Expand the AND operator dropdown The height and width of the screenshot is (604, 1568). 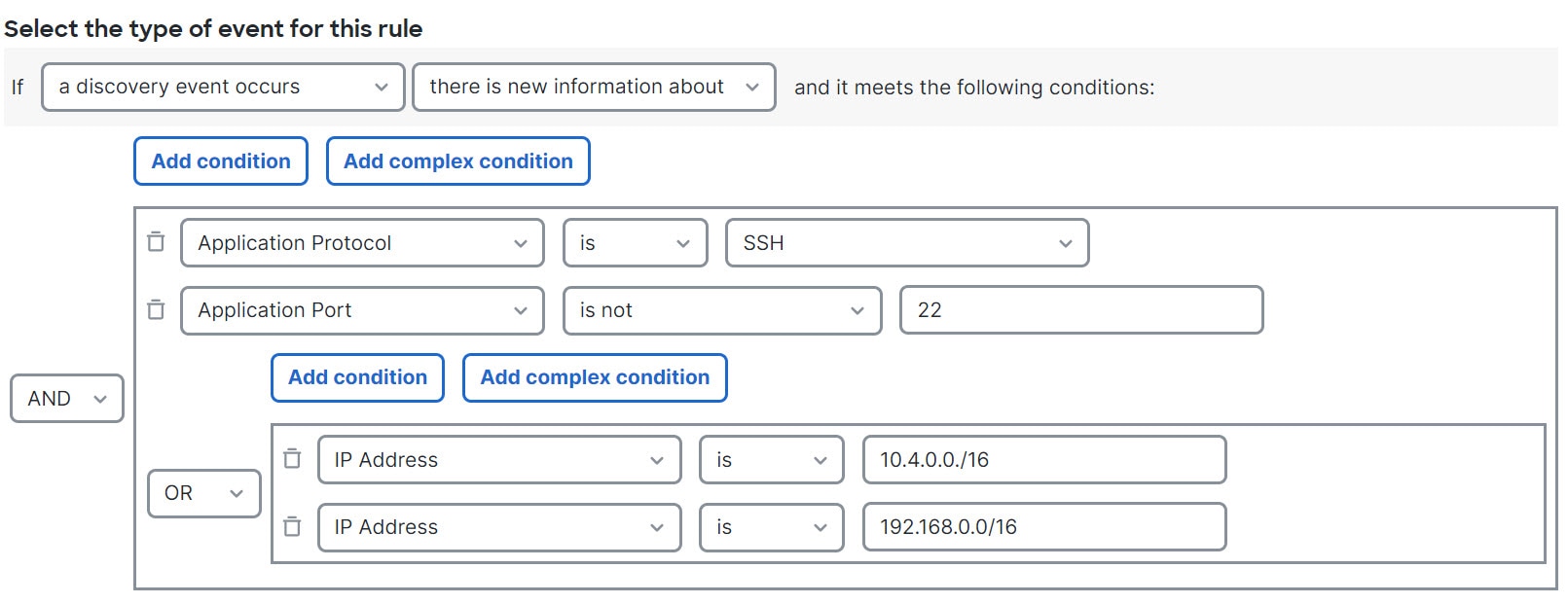(x=67, y=399)
